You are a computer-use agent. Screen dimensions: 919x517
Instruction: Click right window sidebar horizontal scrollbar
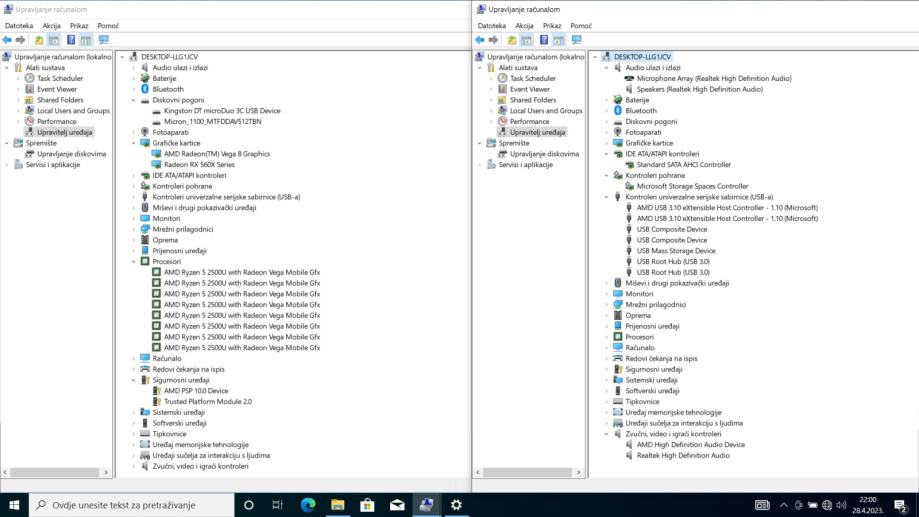coord(529,472)
